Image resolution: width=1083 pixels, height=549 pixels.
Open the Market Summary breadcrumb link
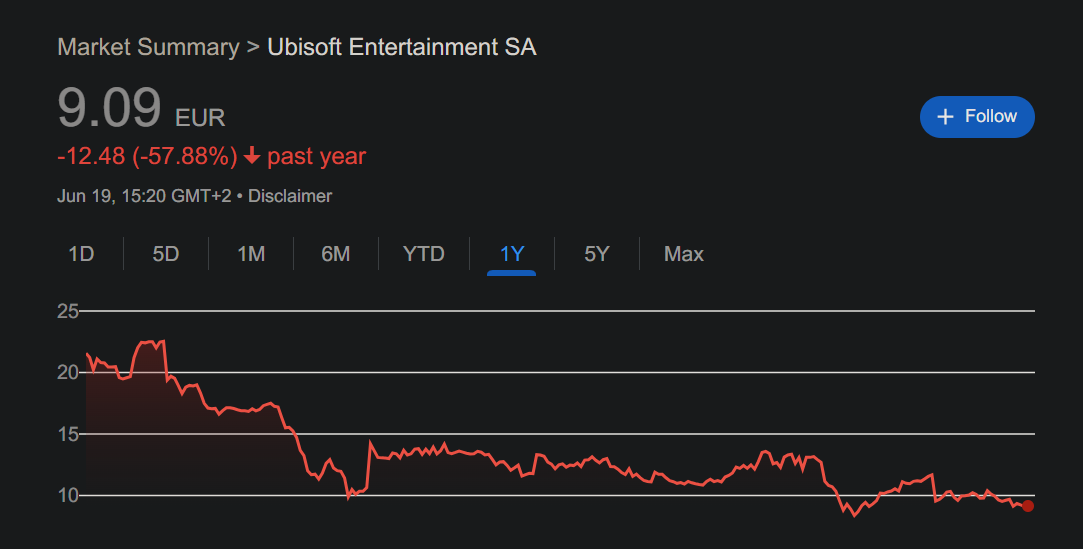point(148,47)
